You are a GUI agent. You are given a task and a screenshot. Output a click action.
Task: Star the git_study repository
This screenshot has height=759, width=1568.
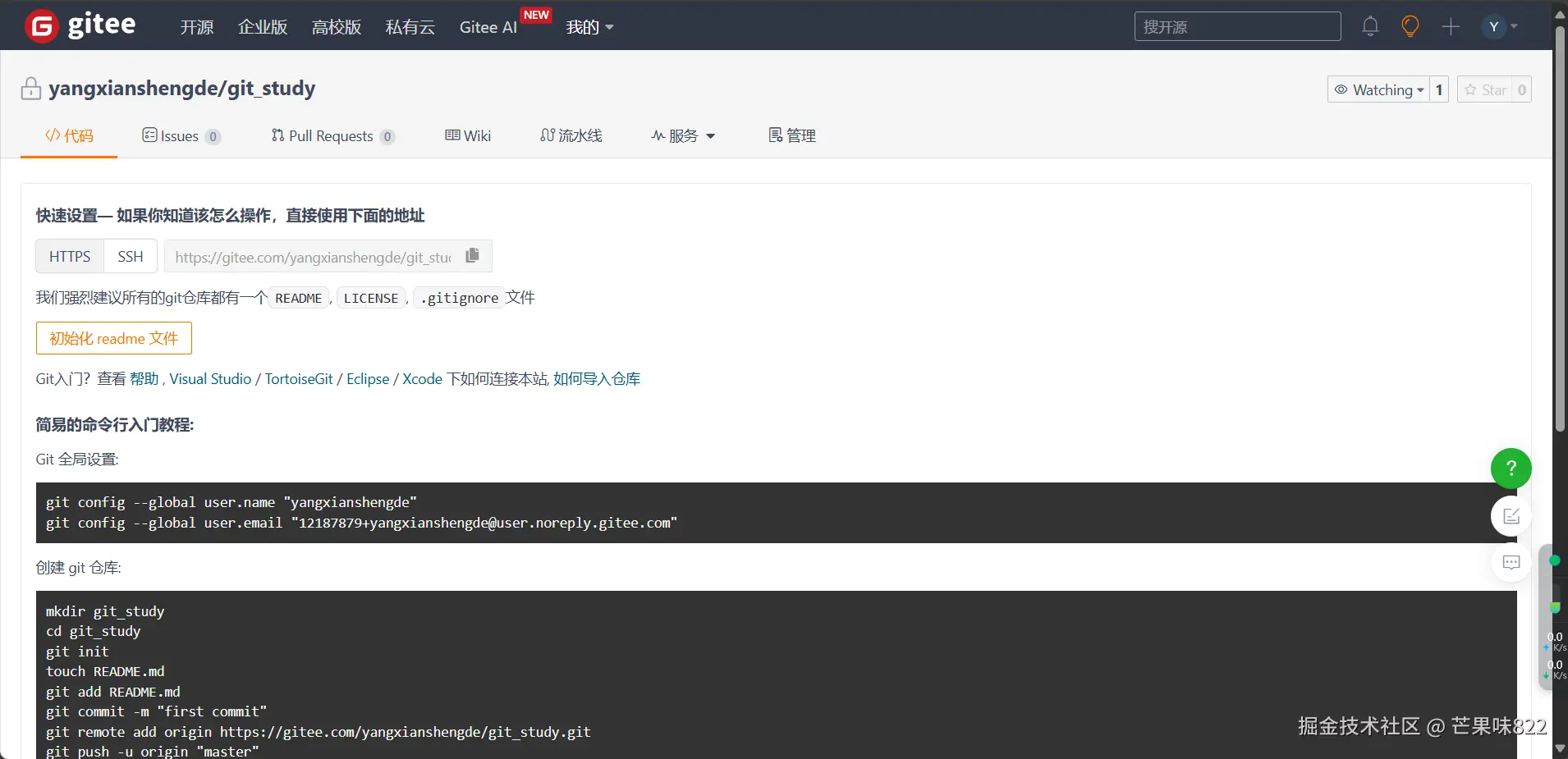[1486, 89]
